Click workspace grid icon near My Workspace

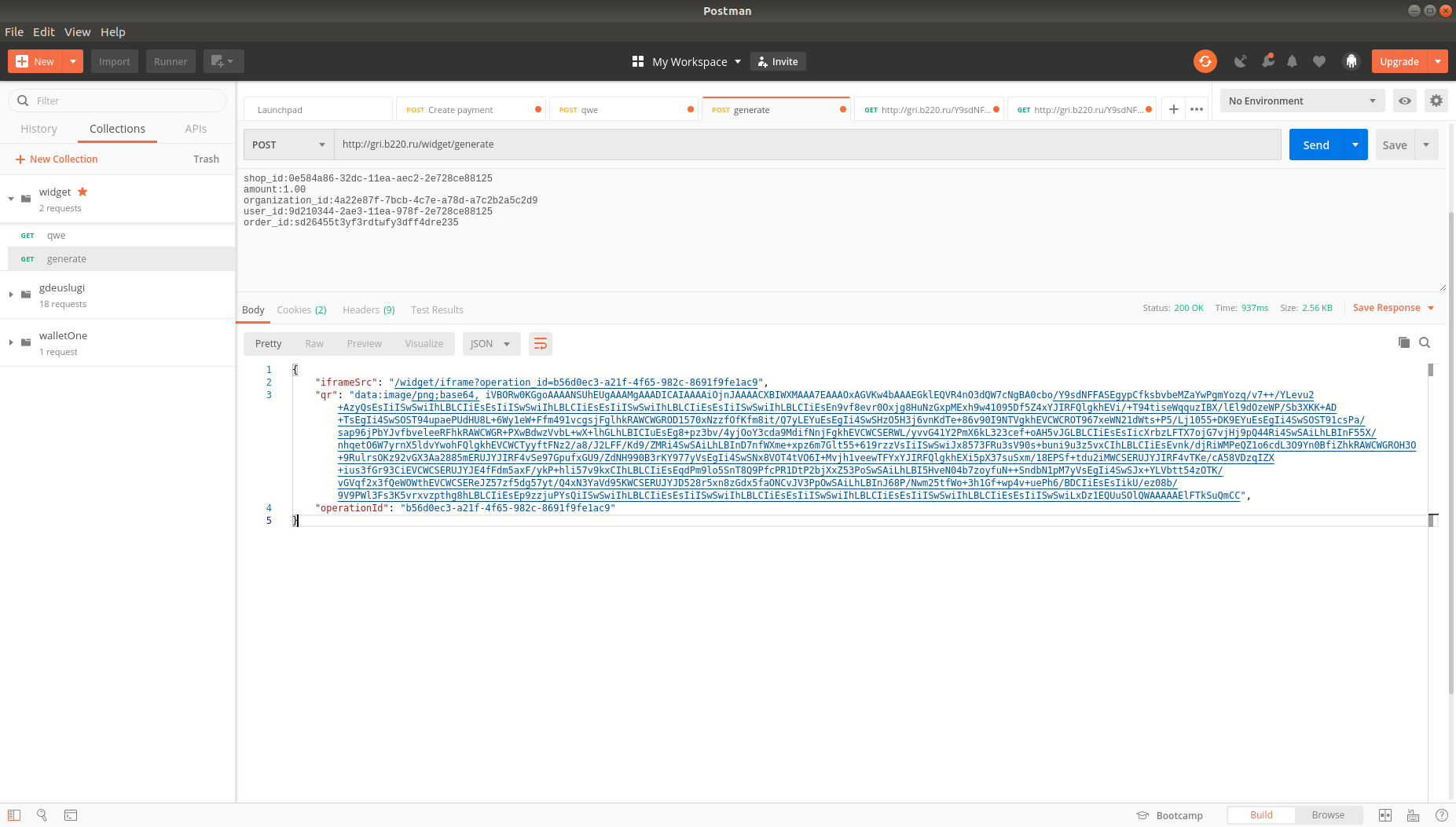coord(638,61)
